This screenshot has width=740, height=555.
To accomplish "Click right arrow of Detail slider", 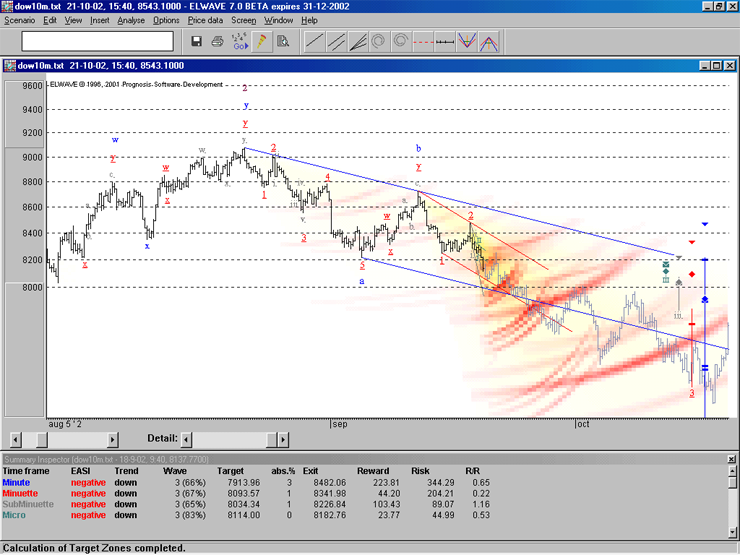I will (283, 439).
